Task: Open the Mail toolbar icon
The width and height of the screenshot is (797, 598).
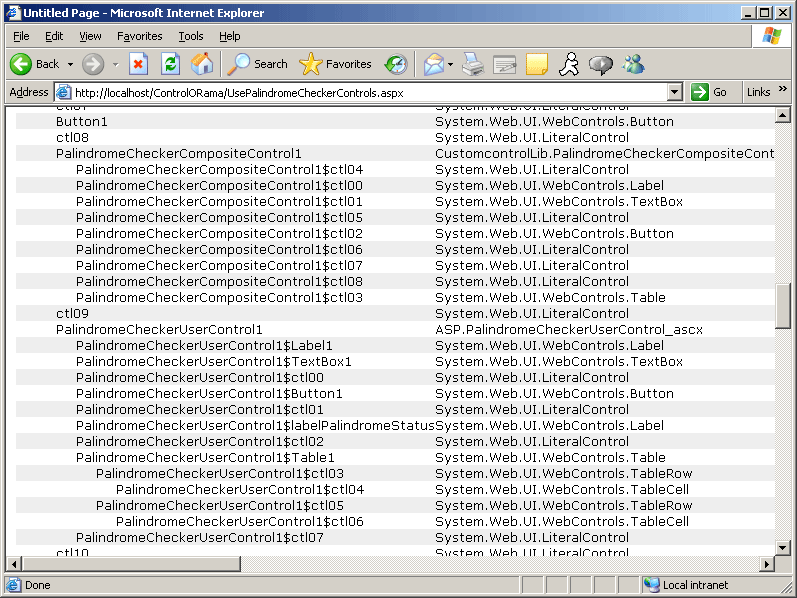Action: 433,64
